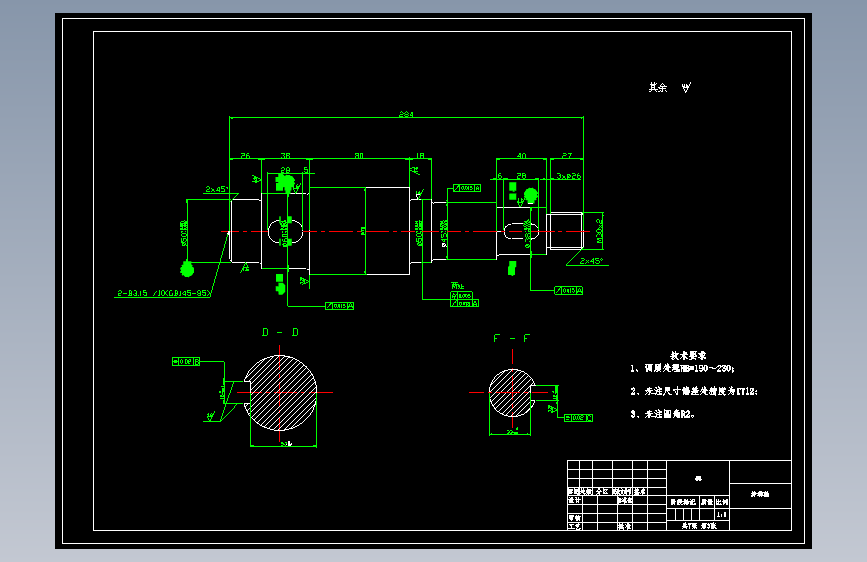Select the hatched circle of section D-D
Viewport: 867px width, 562px height.
click(x=280, y=392)
